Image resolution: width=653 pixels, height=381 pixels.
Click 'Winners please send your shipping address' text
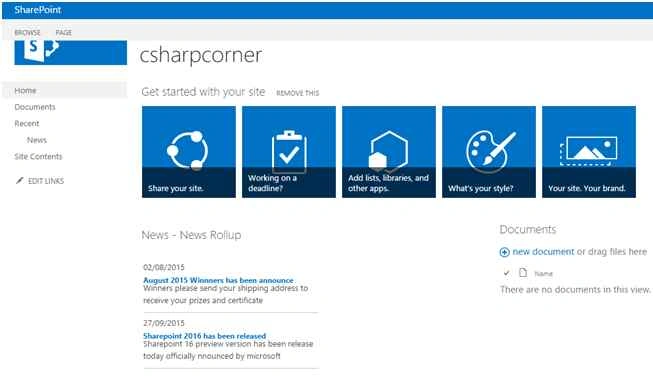pos(226,294)
